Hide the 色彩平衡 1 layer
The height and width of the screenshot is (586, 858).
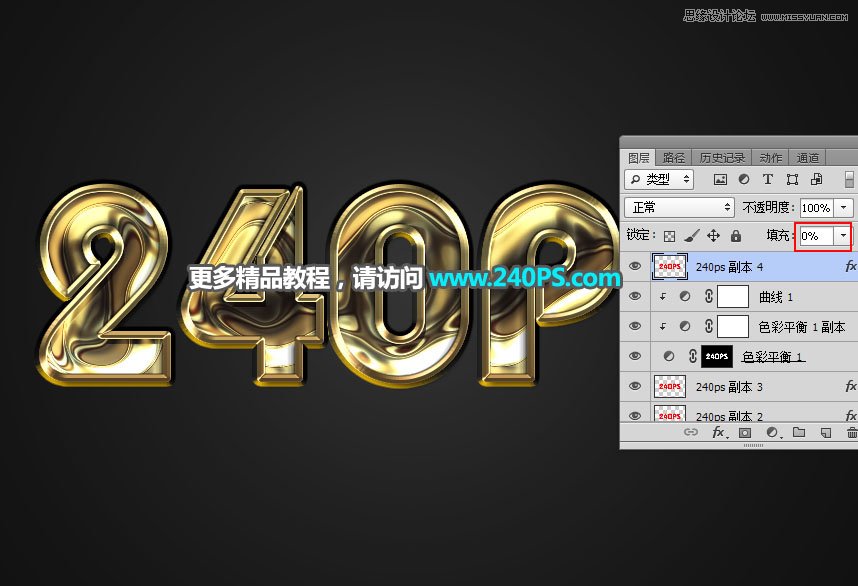635,356
